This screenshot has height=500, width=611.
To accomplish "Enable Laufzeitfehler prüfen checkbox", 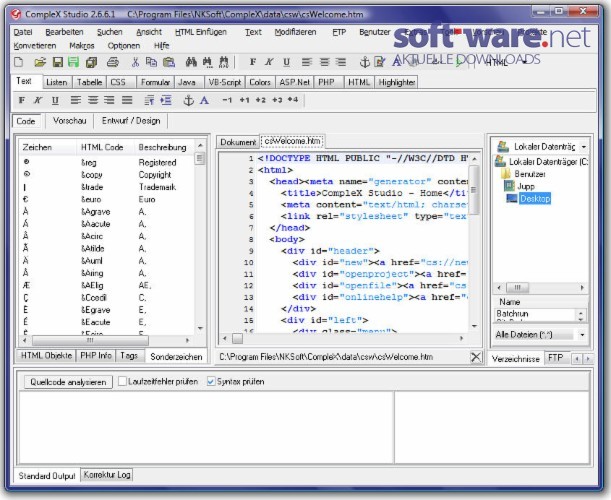I will (122, 381).
